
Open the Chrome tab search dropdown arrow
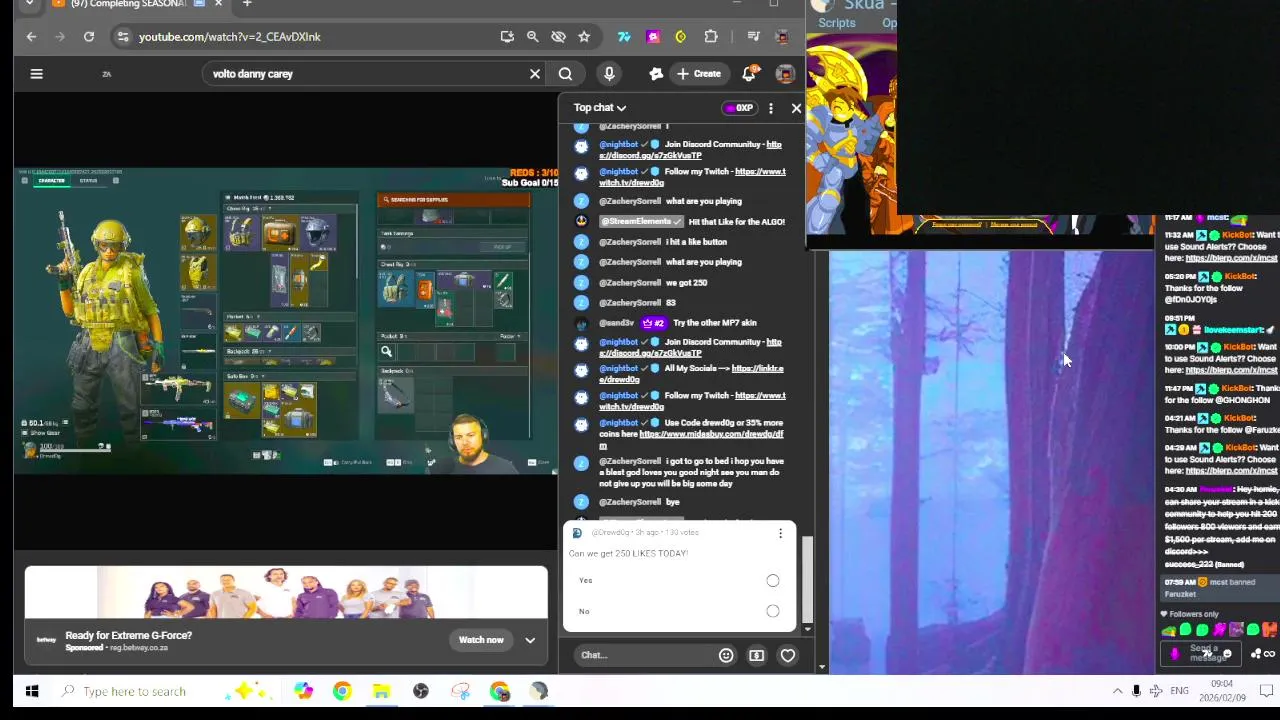pos(29,4)
